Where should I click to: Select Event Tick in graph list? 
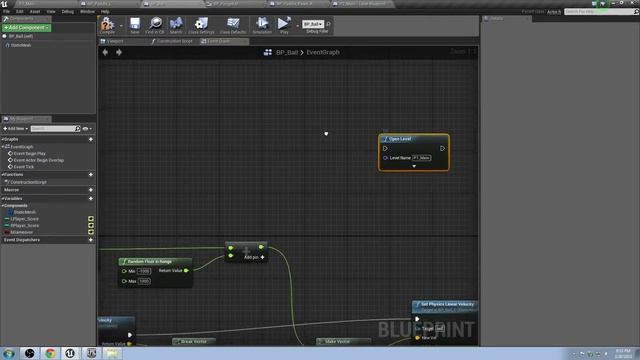(23, 167)
